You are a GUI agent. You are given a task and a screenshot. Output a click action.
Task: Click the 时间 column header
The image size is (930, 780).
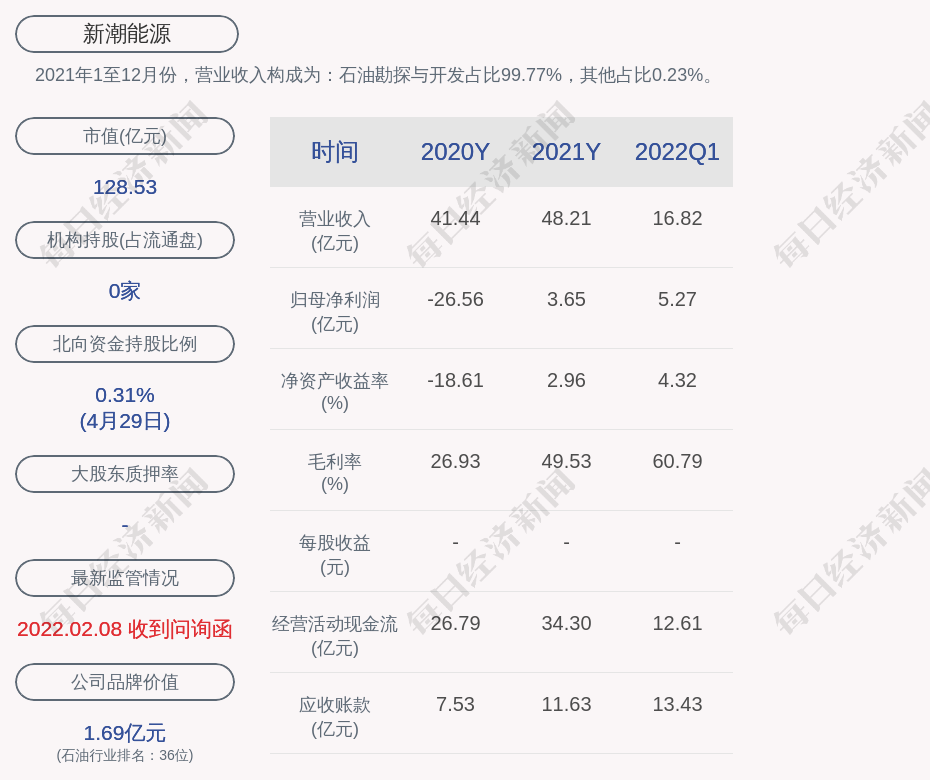pos(335,152)
